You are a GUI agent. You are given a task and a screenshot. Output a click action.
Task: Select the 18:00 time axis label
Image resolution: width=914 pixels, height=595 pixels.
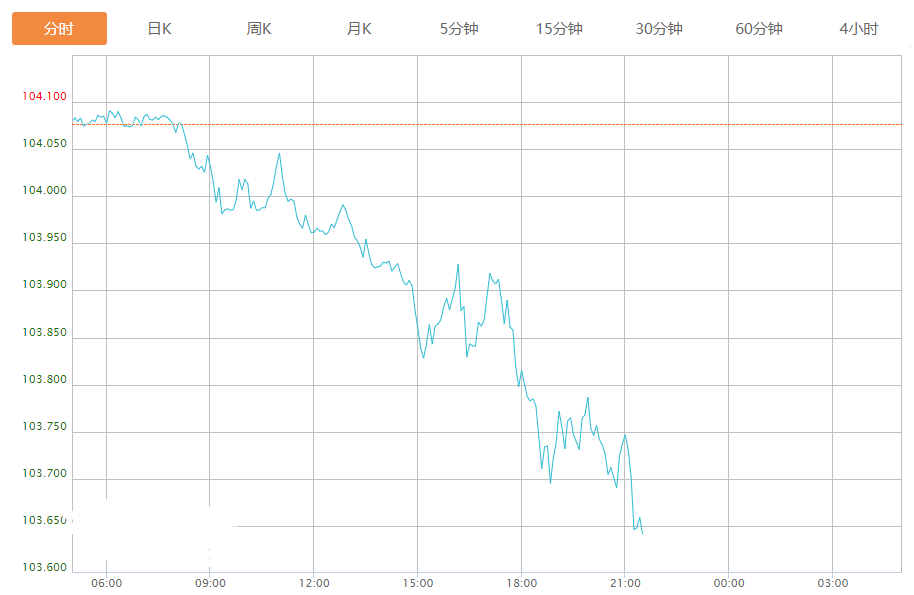click(x=521, y=583)
